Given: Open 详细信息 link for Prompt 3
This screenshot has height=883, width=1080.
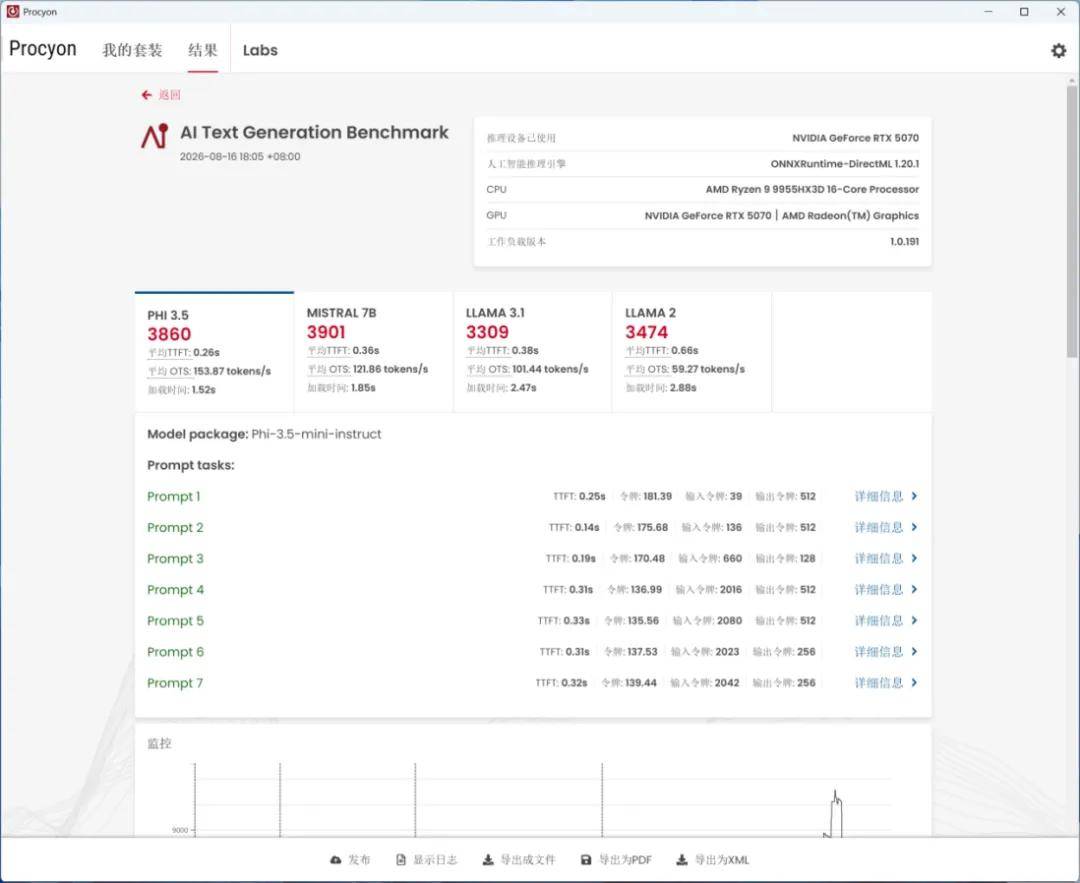Looking at the screenshot, I should pos(878,558).
